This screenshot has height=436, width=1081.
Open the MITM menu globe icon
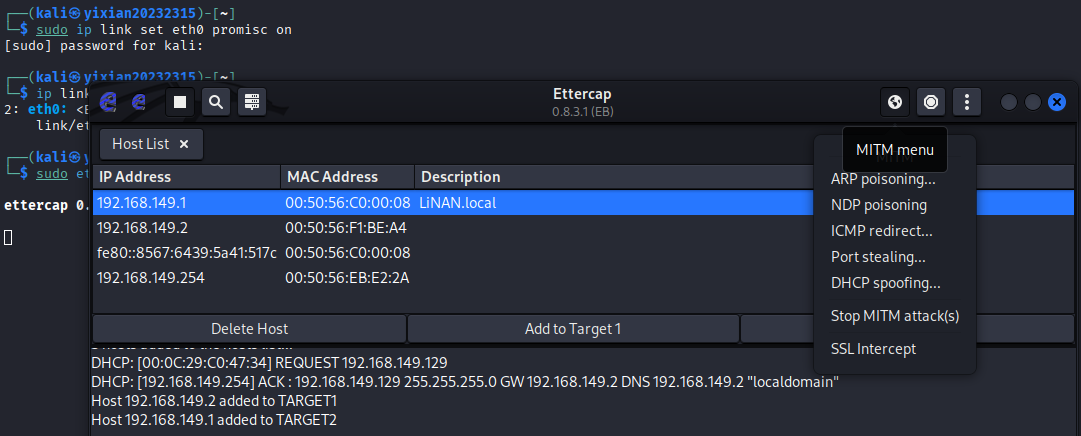coord(895,101)
